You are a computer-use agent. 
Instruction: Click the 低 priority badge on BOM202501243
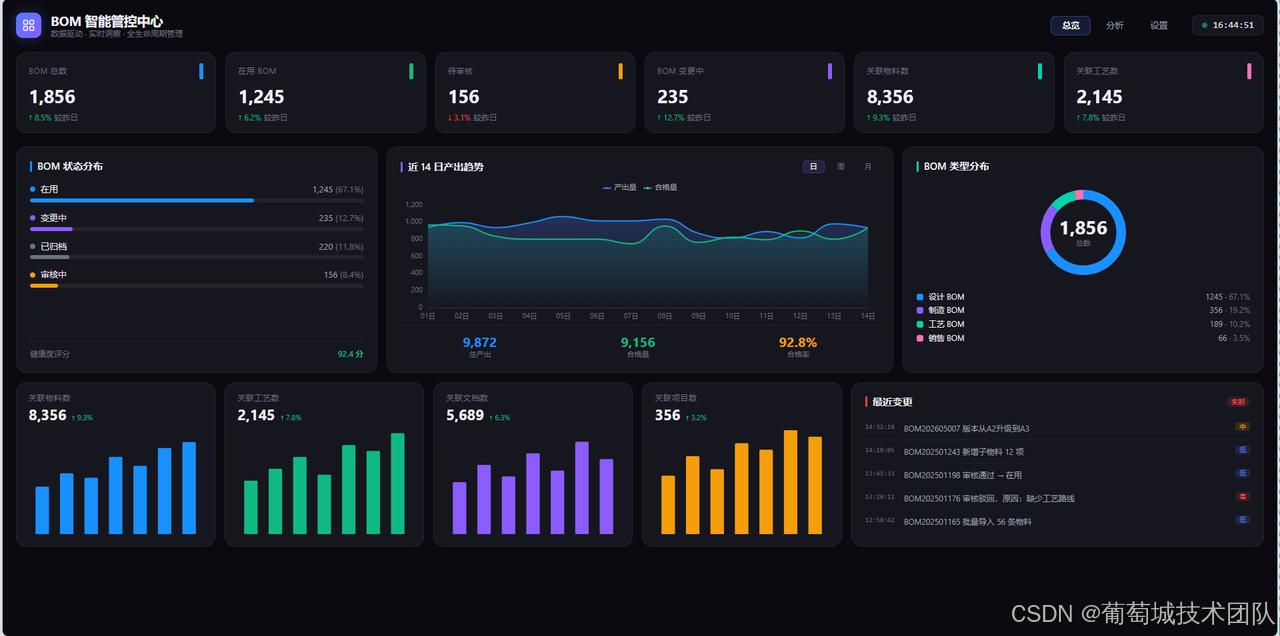1243,450
